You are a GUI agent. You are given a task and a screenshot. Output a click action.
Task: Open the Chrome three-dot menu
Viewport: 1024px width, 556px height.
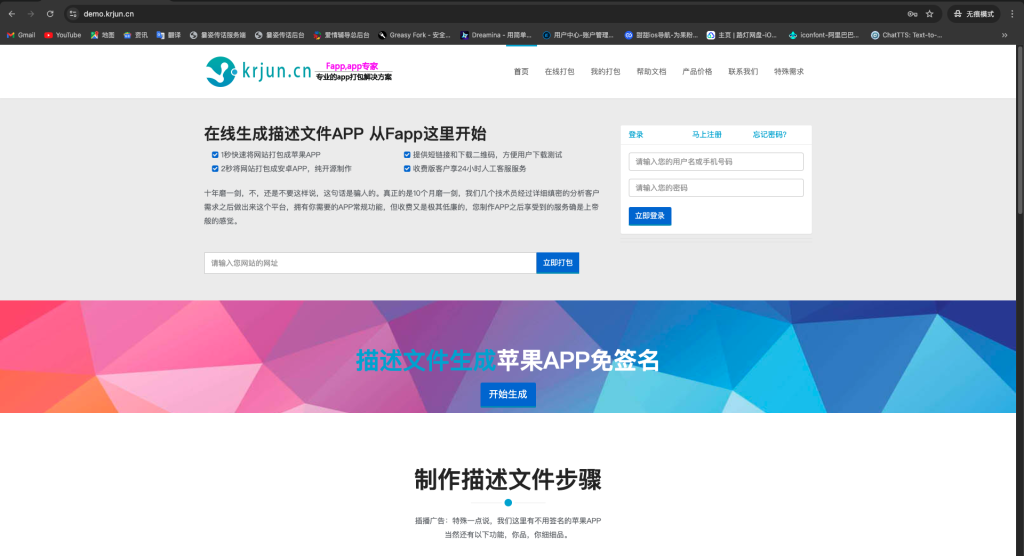coord(1012,14)
